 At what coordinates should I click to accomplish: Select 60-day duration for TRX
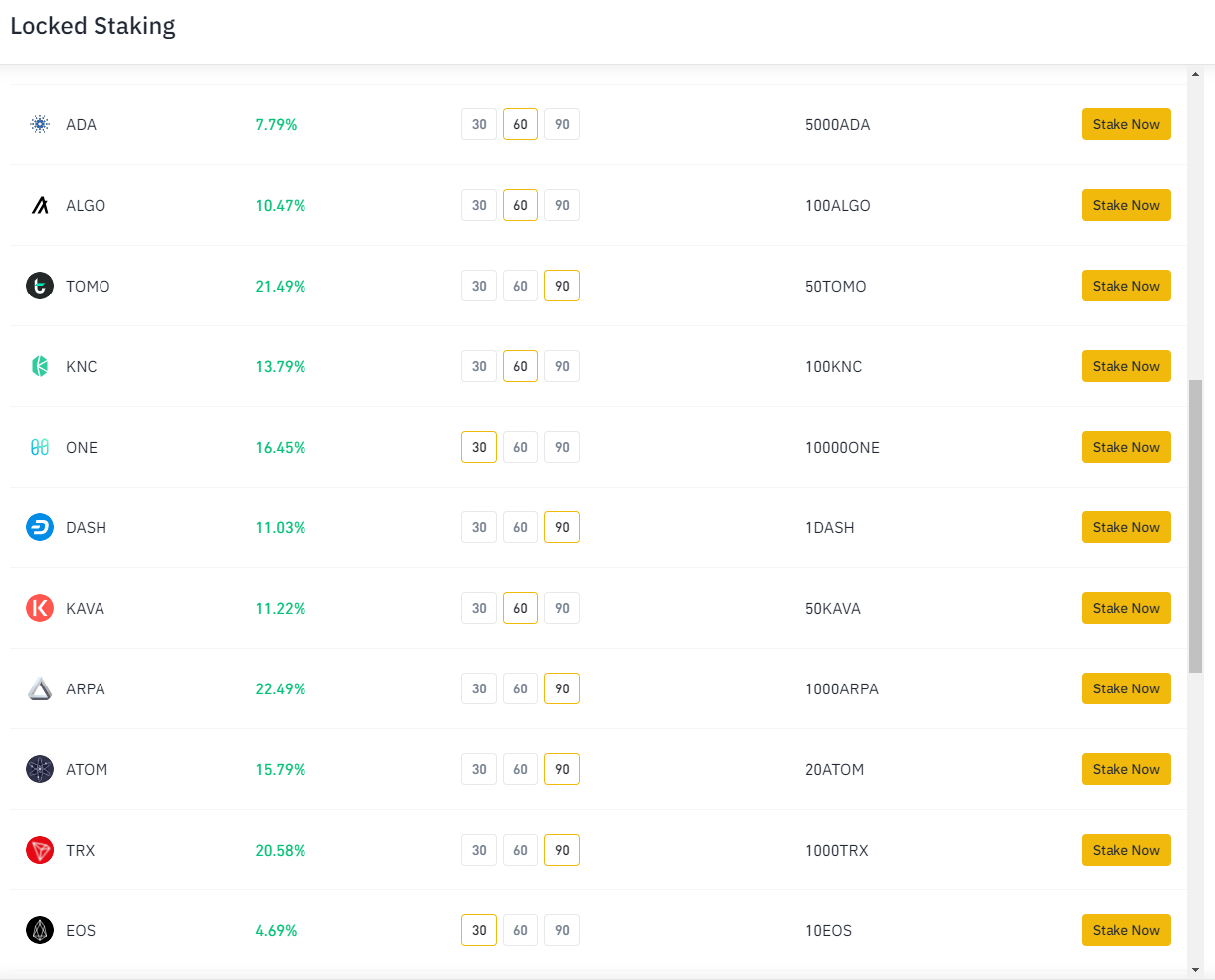click(x=520, y=850)
